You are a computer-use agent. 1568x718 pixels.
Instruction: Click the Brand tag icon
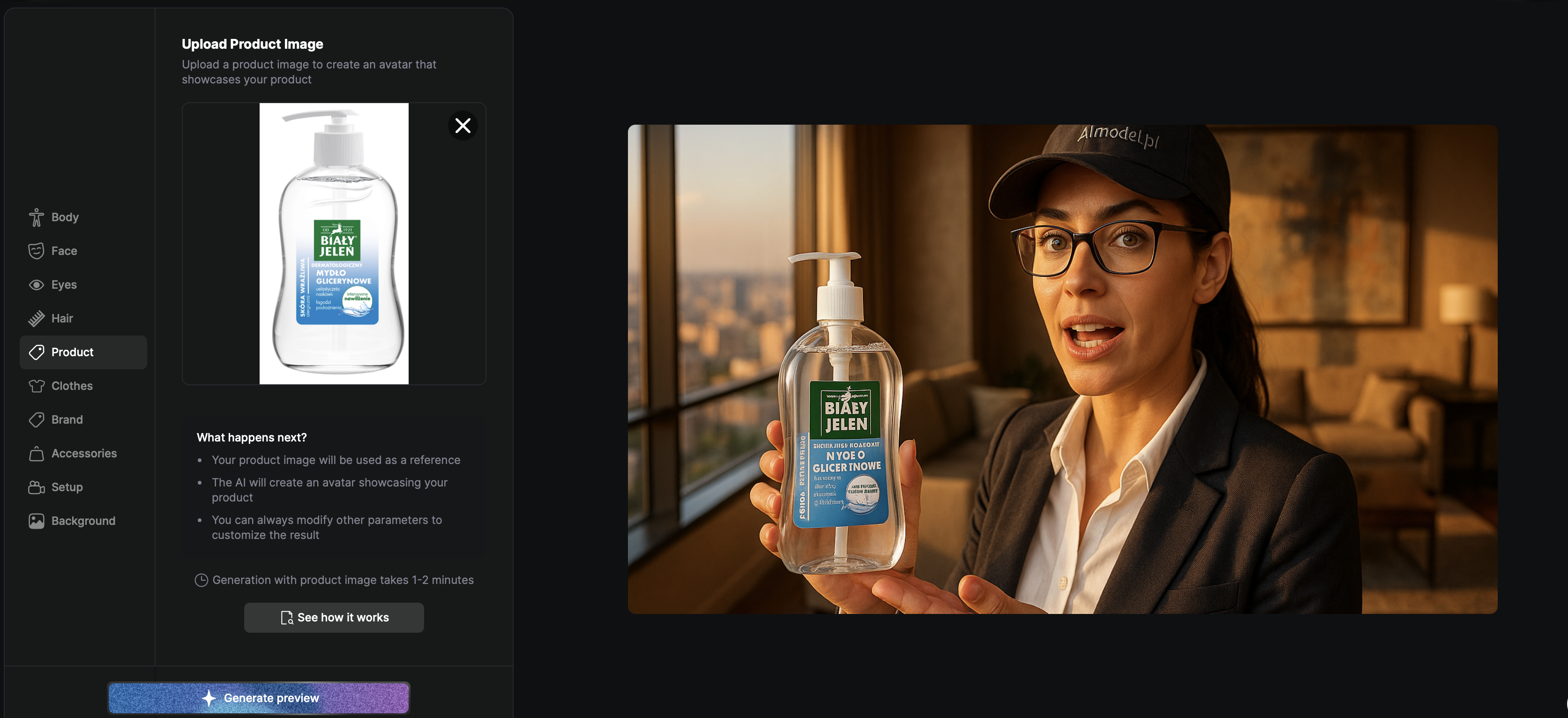[37, 420]
